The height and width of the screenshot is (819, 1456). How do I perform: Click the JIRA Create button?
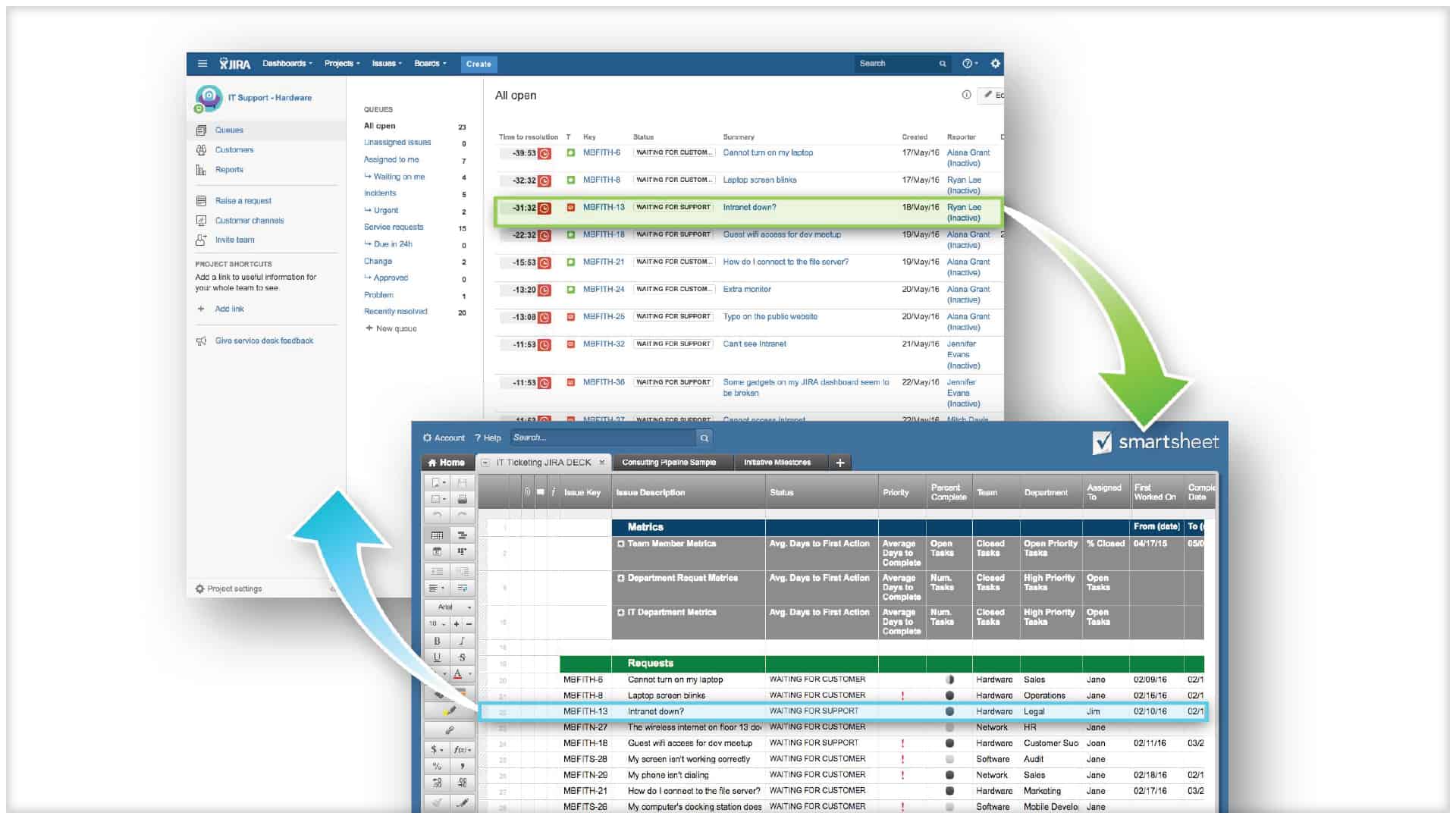pyautogui.click(x=479, y=64)
